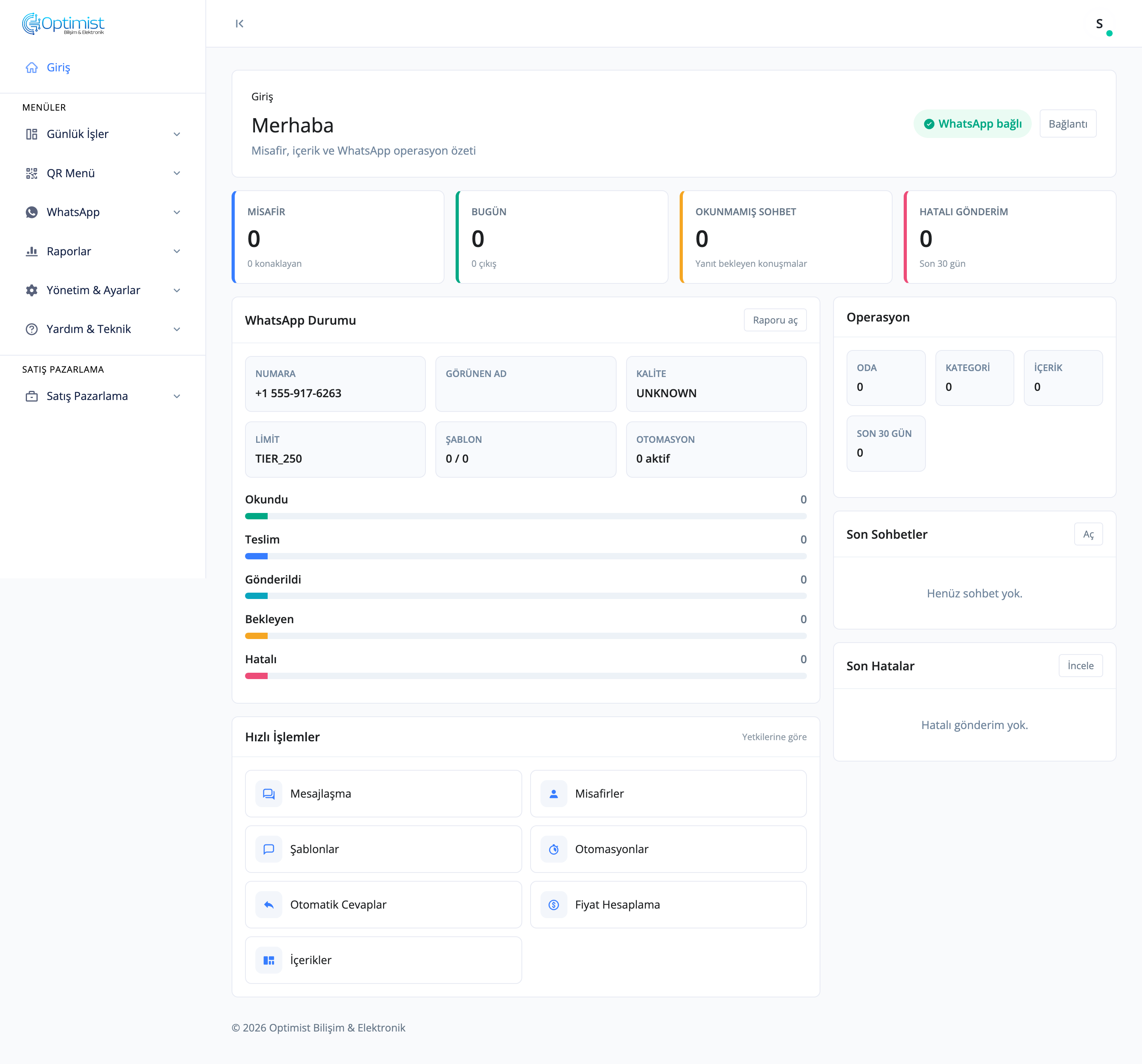Click the Fiyat Hesaplama dollar icon

point(553,905)
